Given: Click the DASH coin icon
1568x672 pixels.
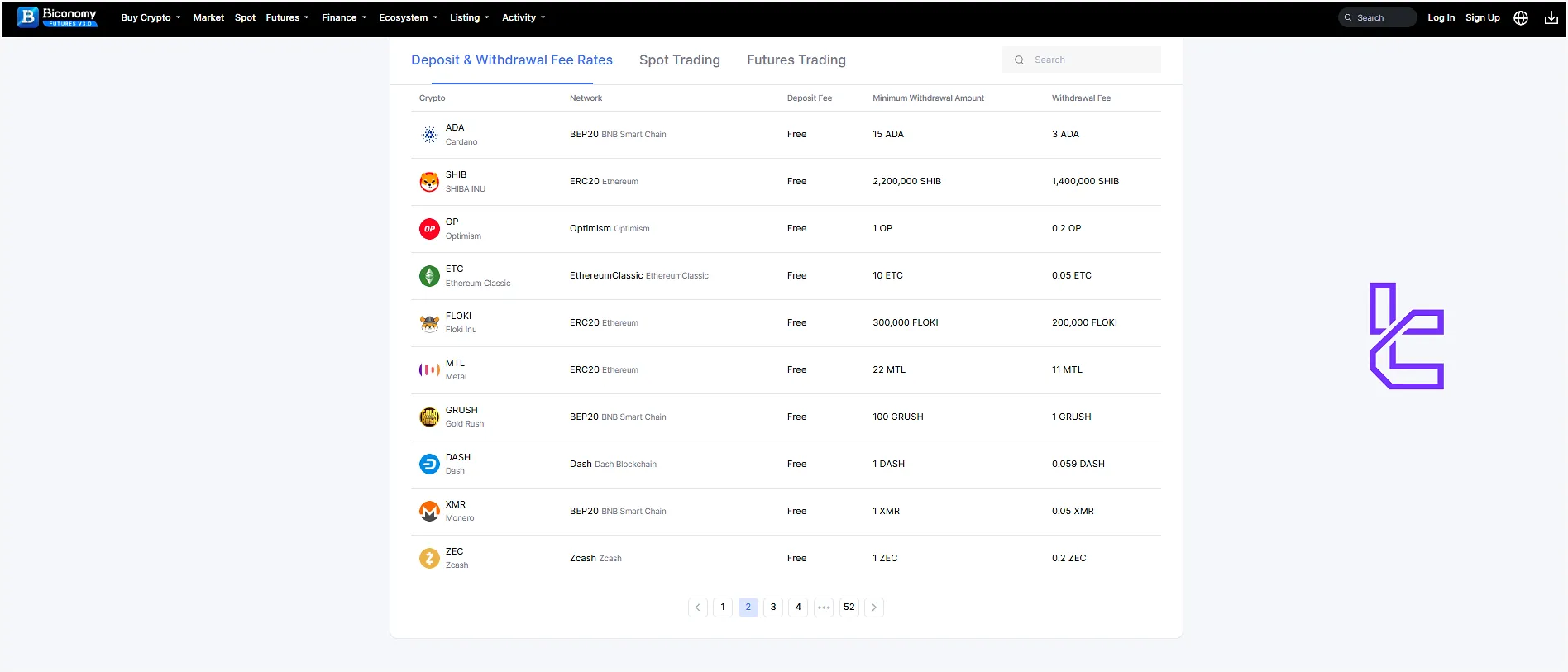Looking at the screenshot, I should (x=429, y=465).
